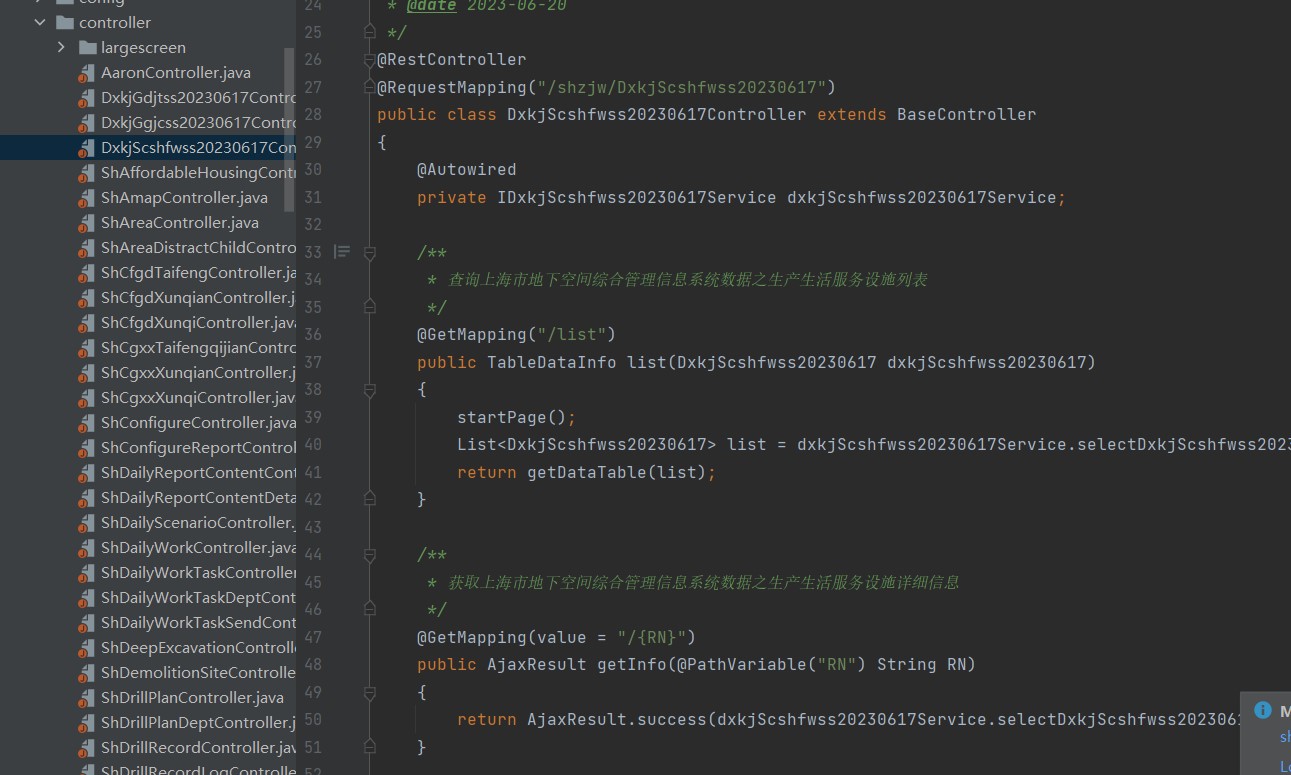Open ShAffordableHousingController file
The height and width of the screenshot is (775, 1291).
[x=198, y=172]
